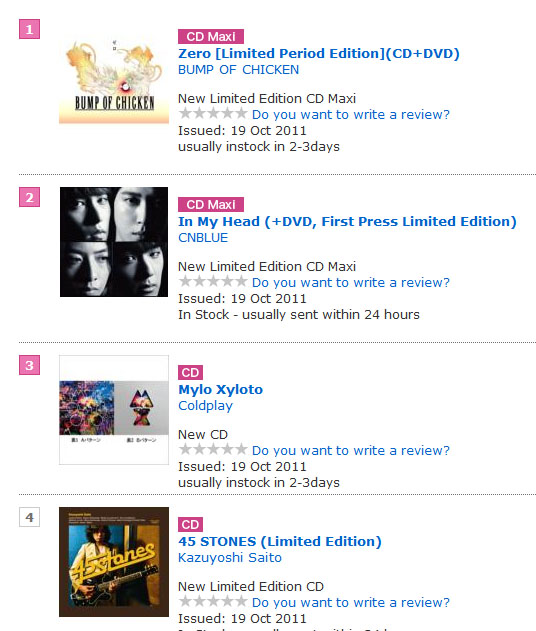Click the rank 2 badge icon
The width and height of the screenshot is (536, 631).
point(29,197)
